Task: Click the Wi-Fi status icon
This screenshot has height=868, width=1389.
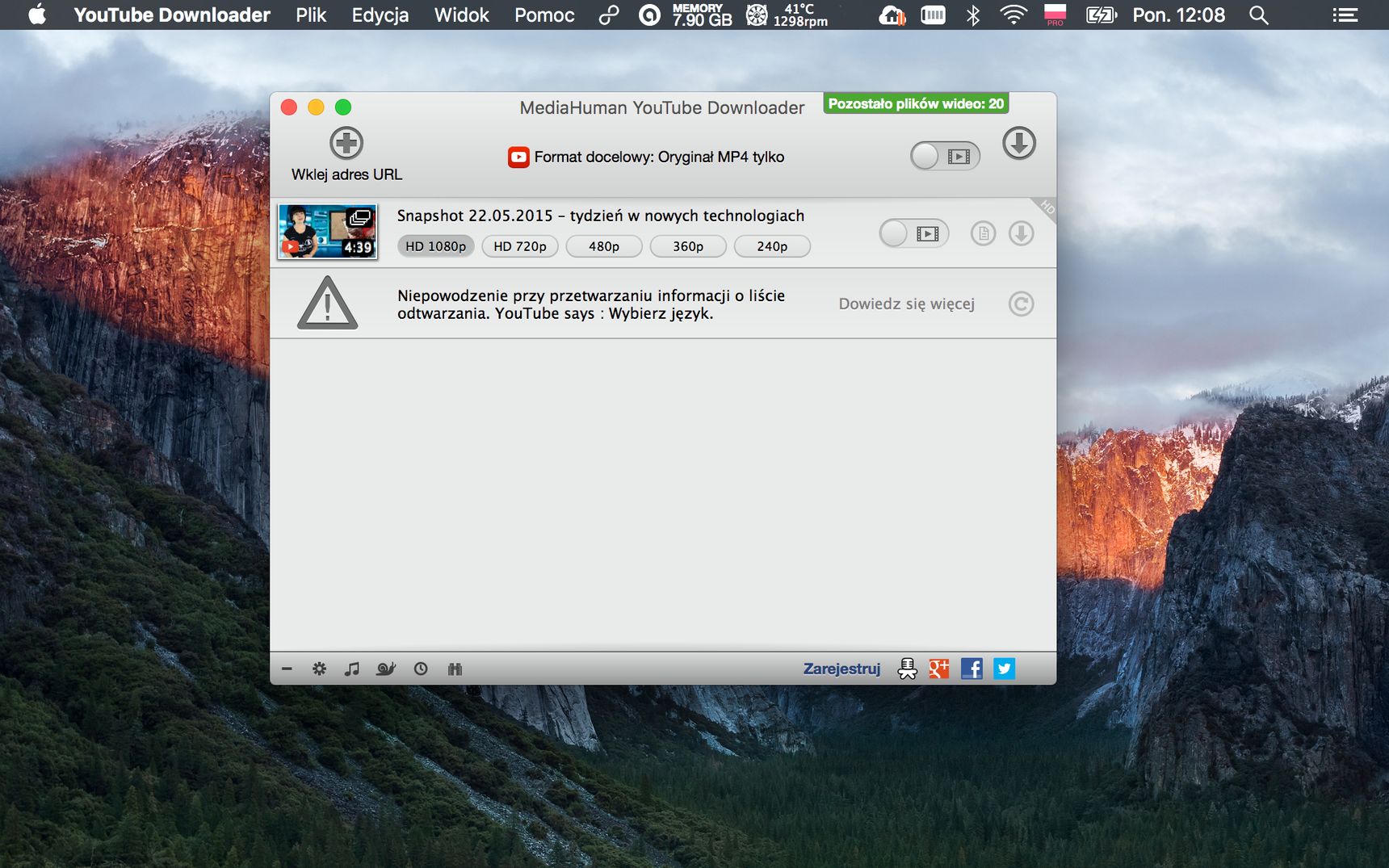Action: click(1013, 15)
